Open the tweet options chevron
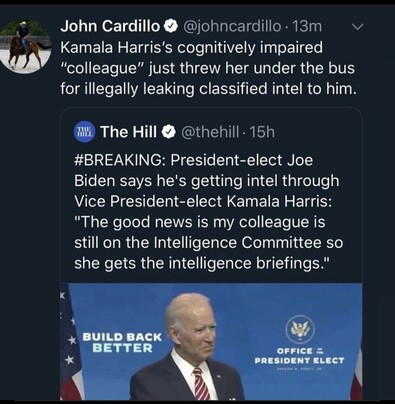 pos(358,27)
